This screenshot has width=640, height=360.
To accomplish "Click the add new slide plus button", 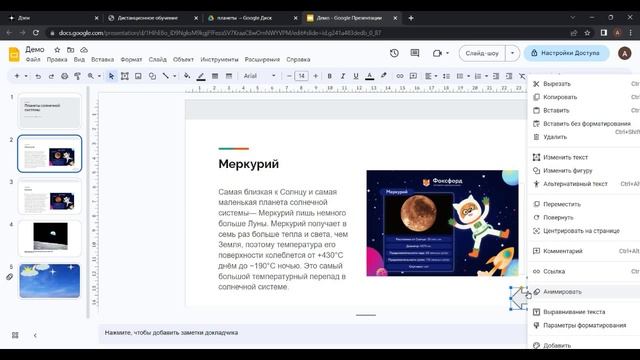I will [x=17, y=76].
